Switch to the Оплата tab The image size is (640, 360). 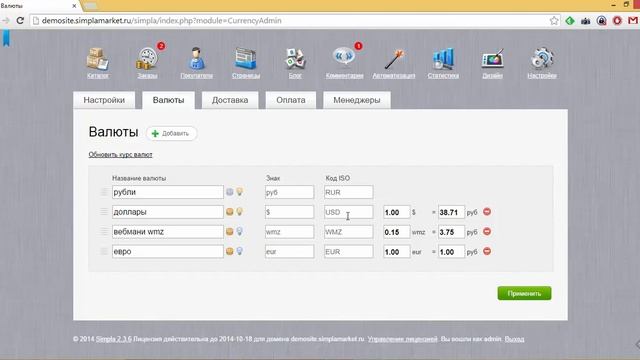(x=291, y=100)
